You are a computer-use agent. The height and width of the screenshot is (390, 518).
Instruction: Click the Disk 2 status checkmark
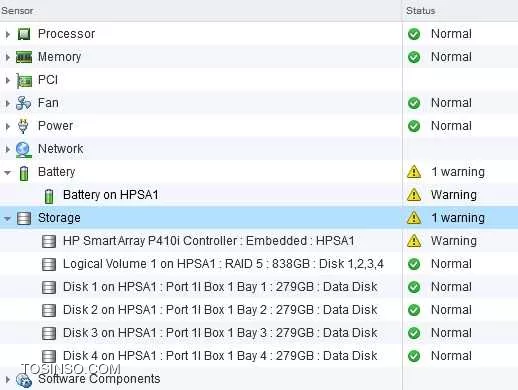coord(414,310)
